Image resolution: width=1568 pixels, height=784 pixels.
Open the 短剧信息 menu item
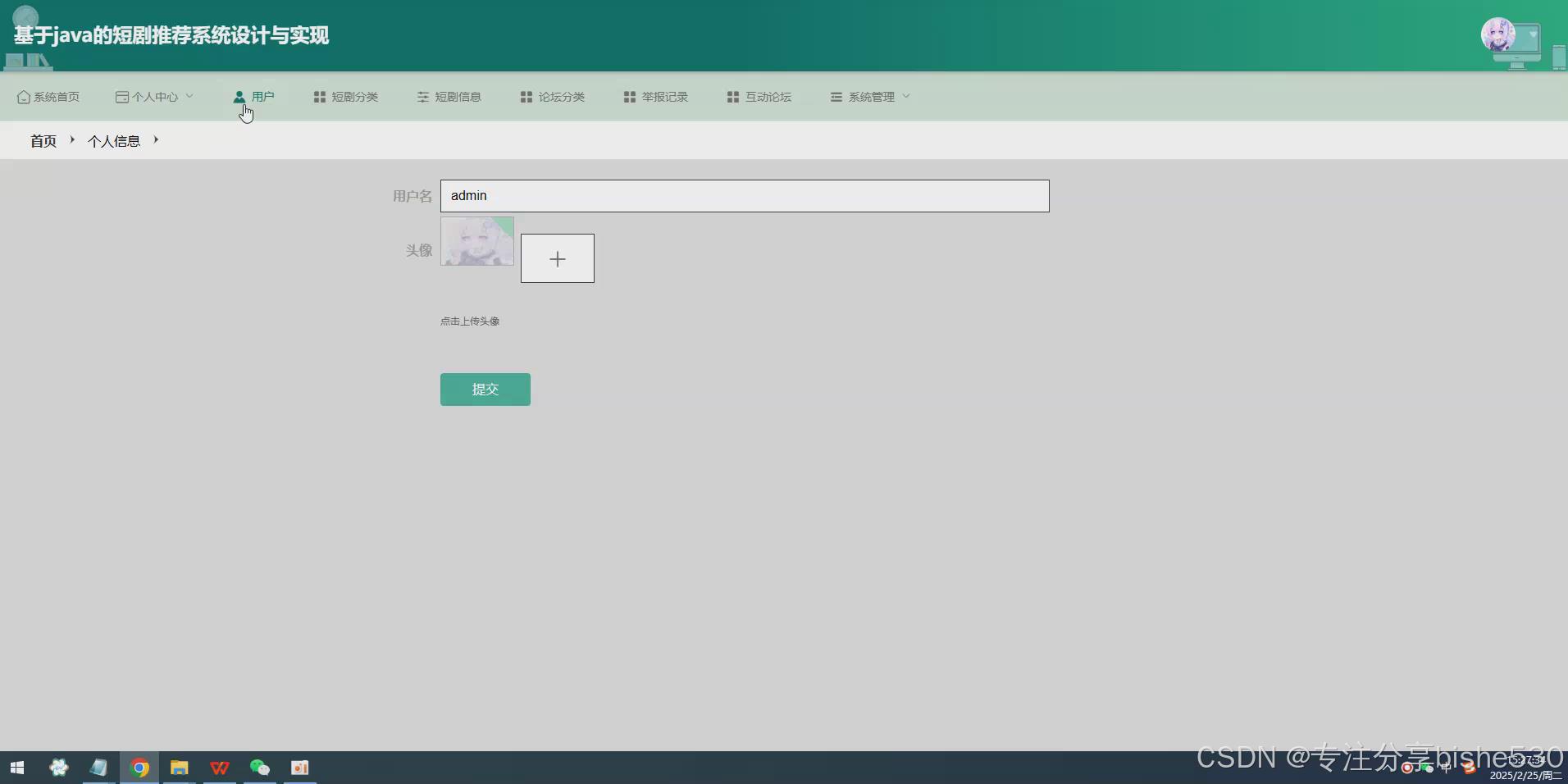[449, 97]
